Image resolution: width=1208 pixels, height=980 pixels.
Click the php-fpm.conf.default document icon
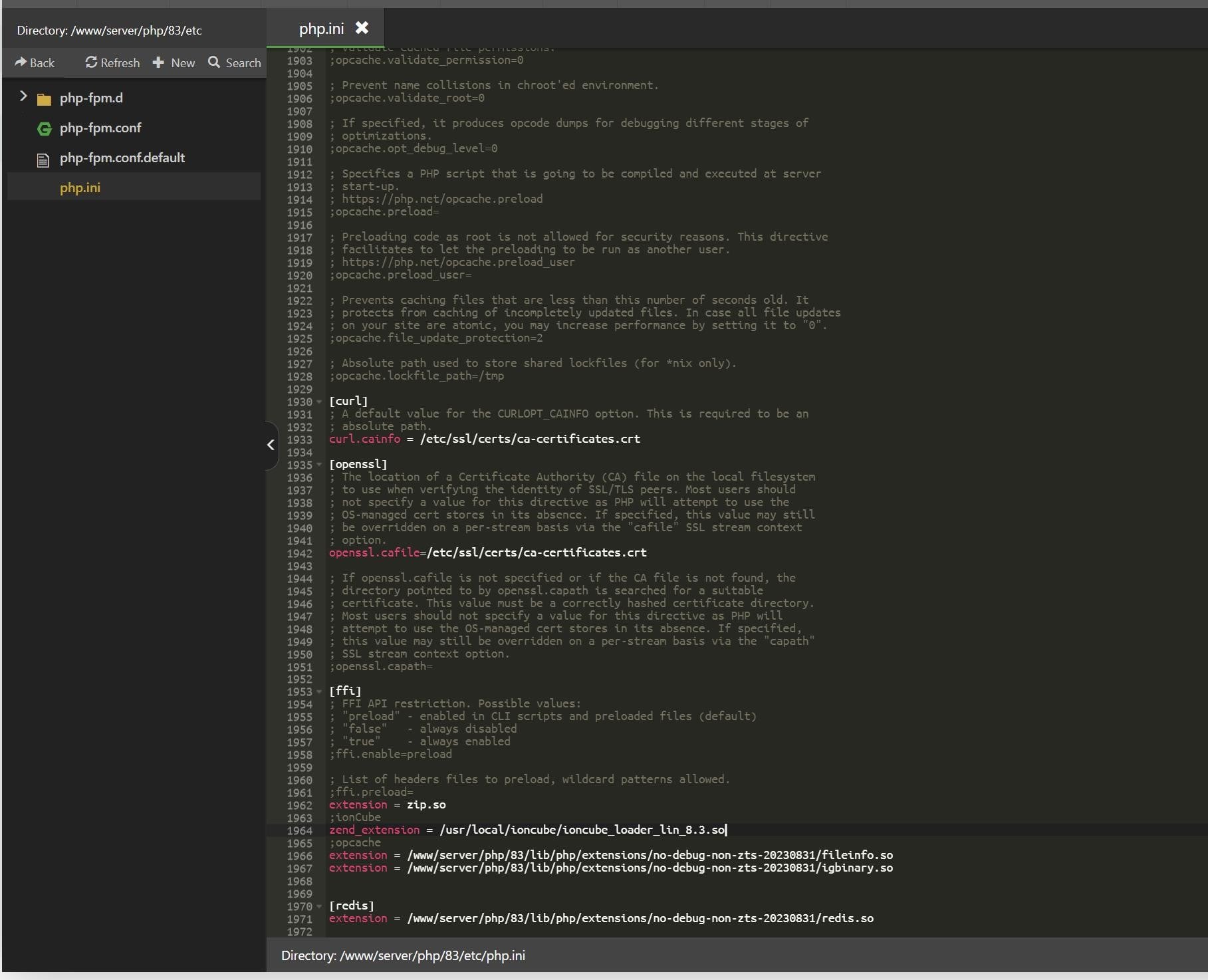(x=43, y=160)
